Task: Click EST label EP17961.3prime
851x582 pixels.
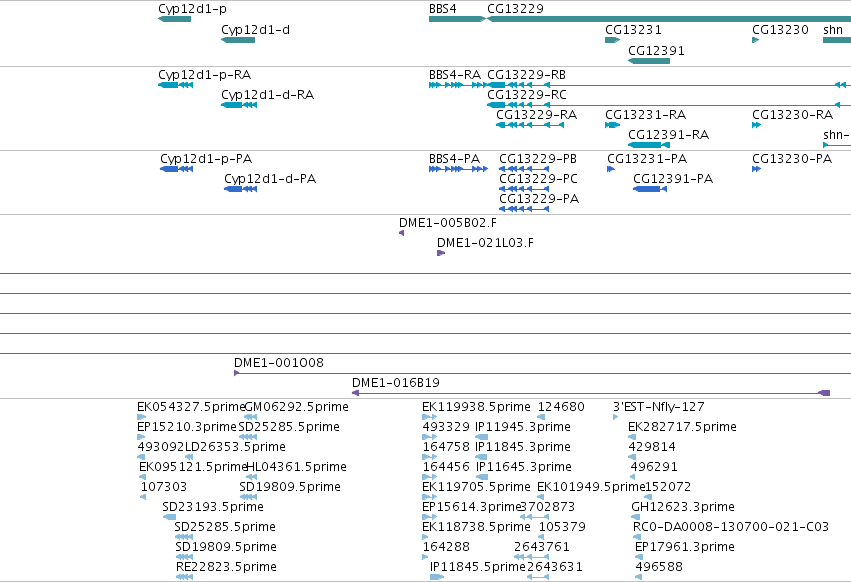Action: [684, 547]
